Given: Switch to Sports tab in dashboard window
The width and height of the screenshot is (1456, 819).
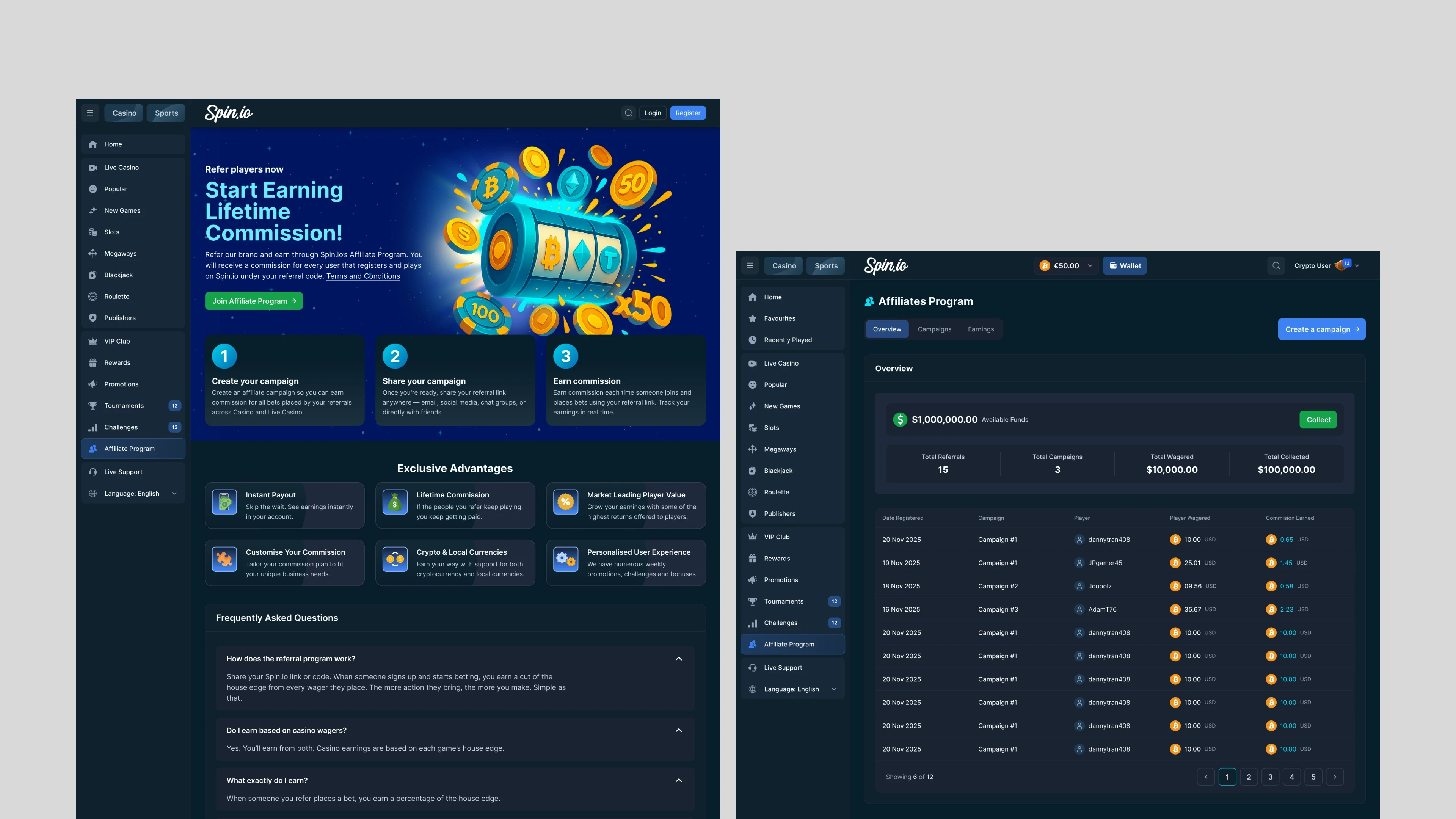Looking at the screenshot, I should point(826,266).
